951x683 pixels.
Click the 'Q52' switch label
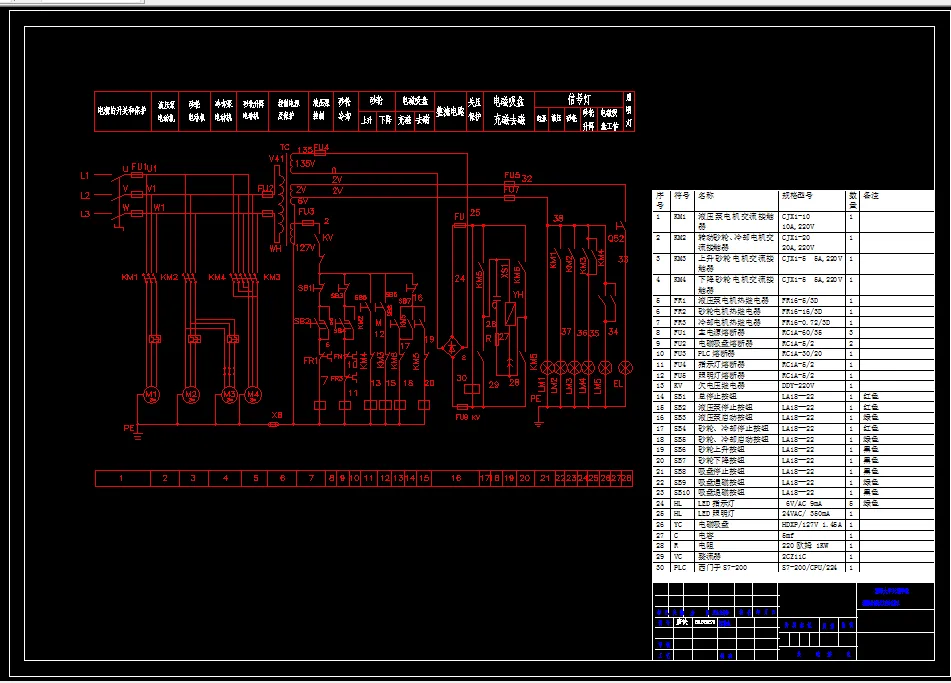[x=616, y=238]
